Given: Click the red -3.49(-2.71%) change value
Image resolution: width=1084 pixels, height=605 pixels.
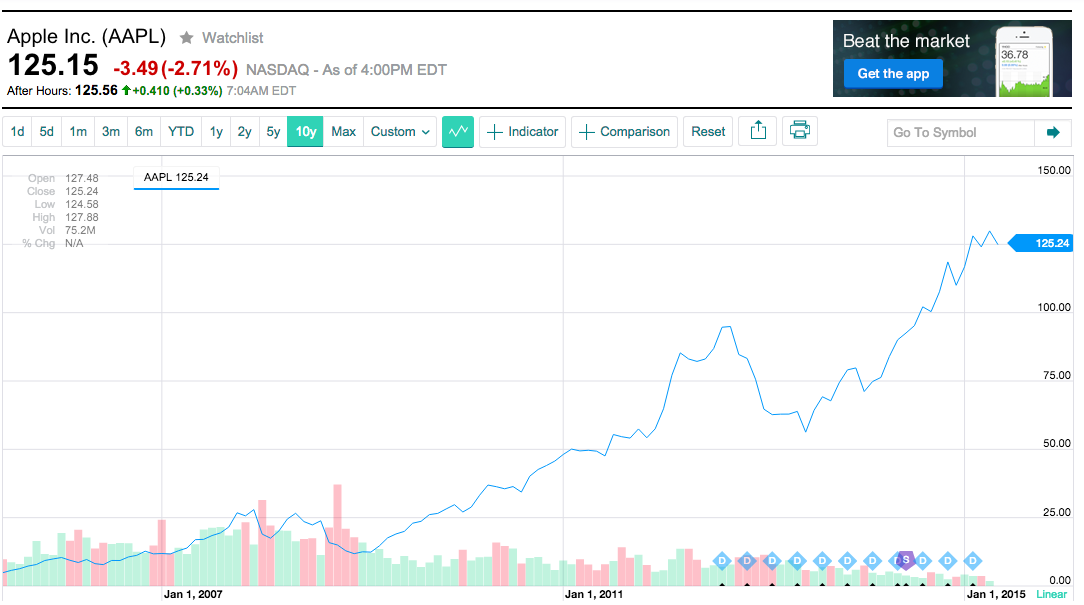Looking at the screenshot, I should click(176, 68).
